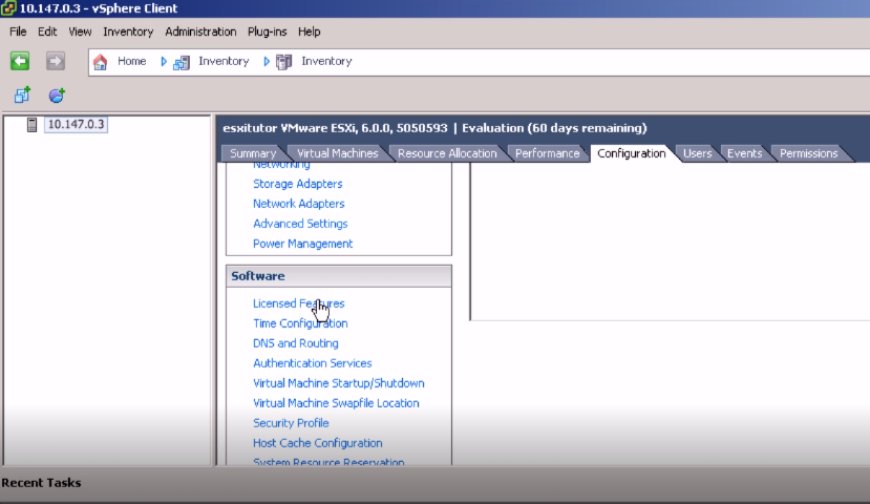Viewport: 870px width, 504px height.
Task: Switch to the Virtual Machines tab
Action: click(x=337, y=153)
